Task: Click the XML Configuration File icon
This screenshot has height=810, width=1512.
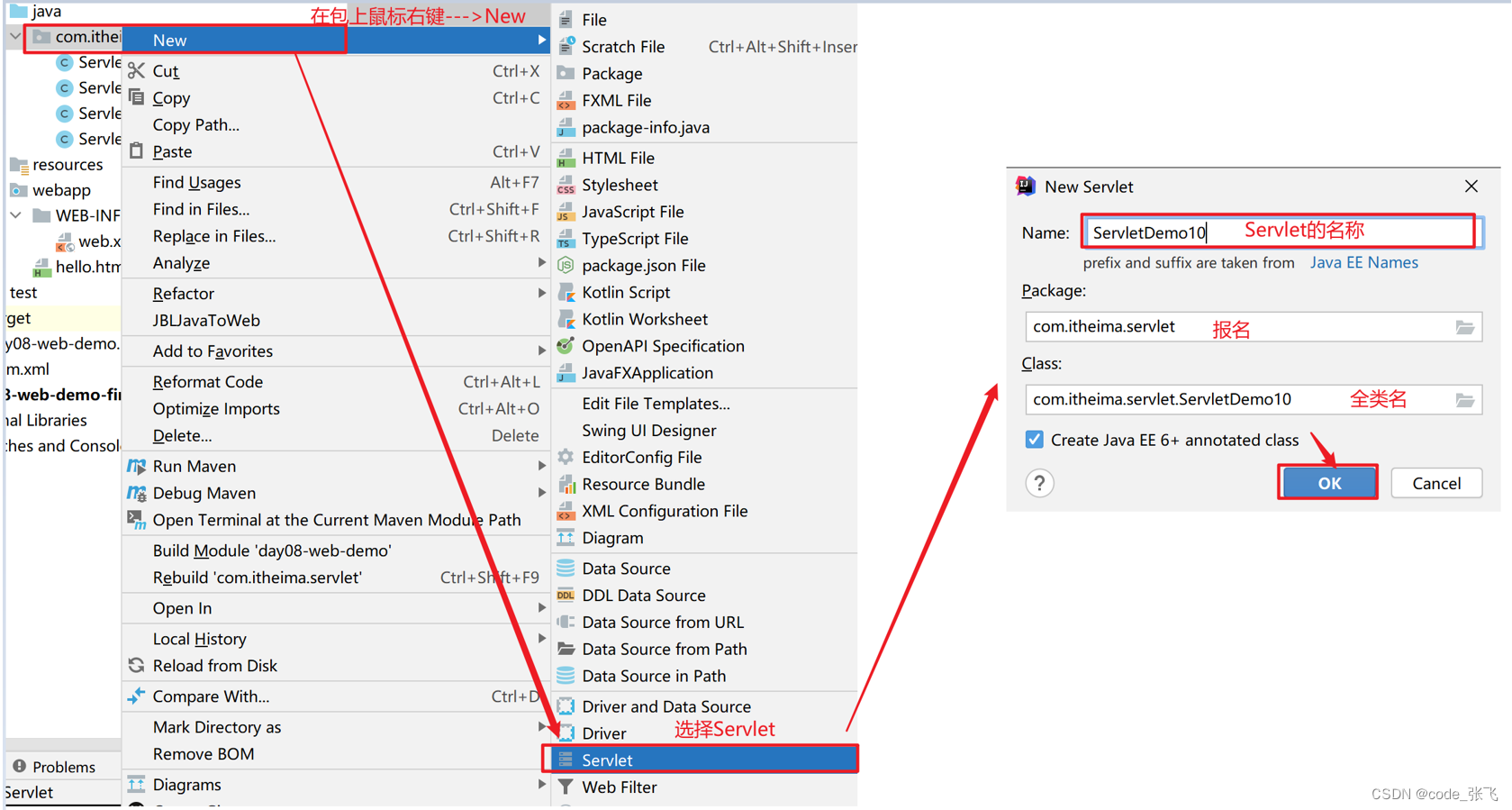Action: 566,511
